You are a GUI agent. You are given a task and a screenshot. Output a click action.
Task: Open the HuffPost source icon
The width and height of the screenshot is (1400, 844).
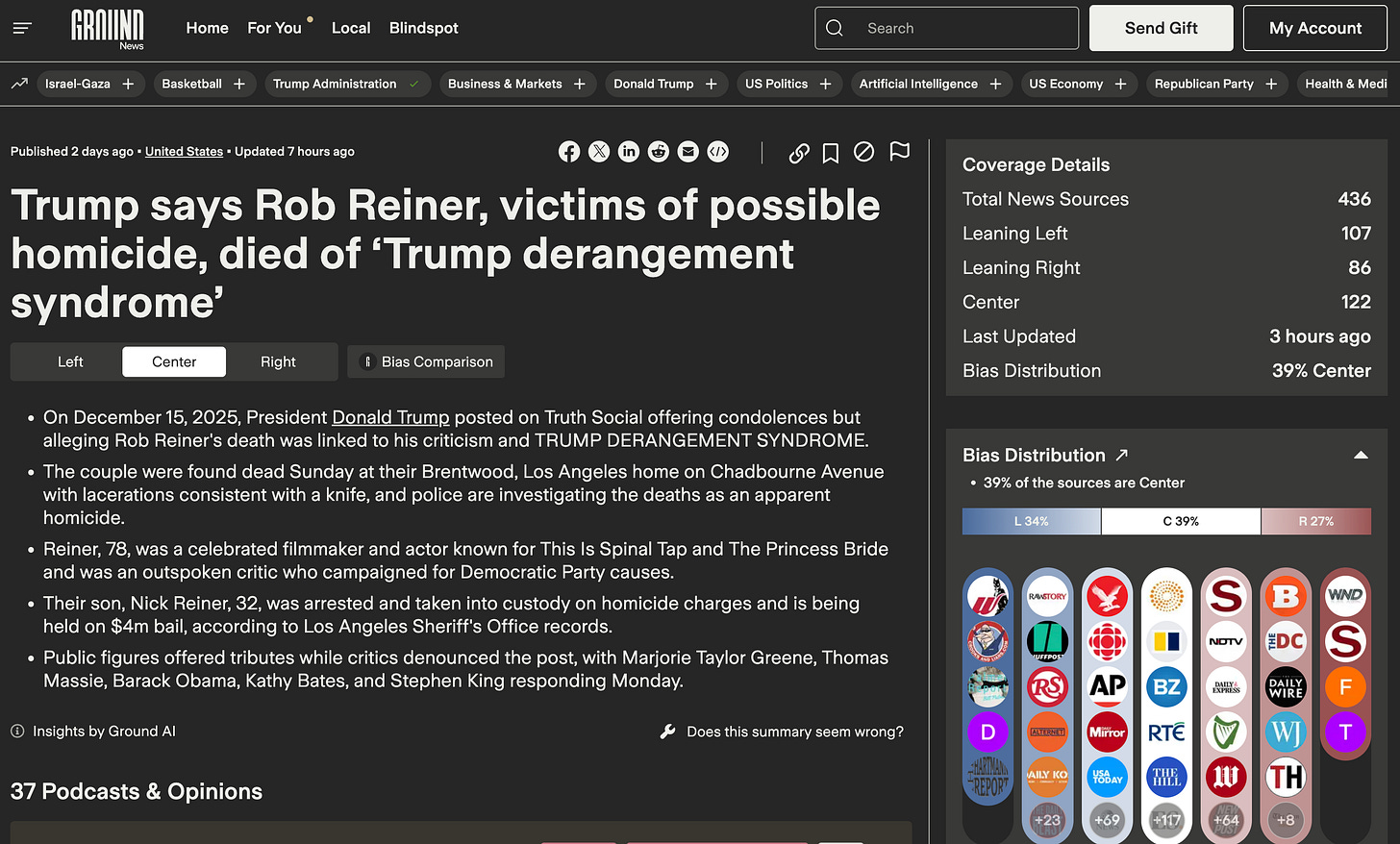tap(1047, 641)
